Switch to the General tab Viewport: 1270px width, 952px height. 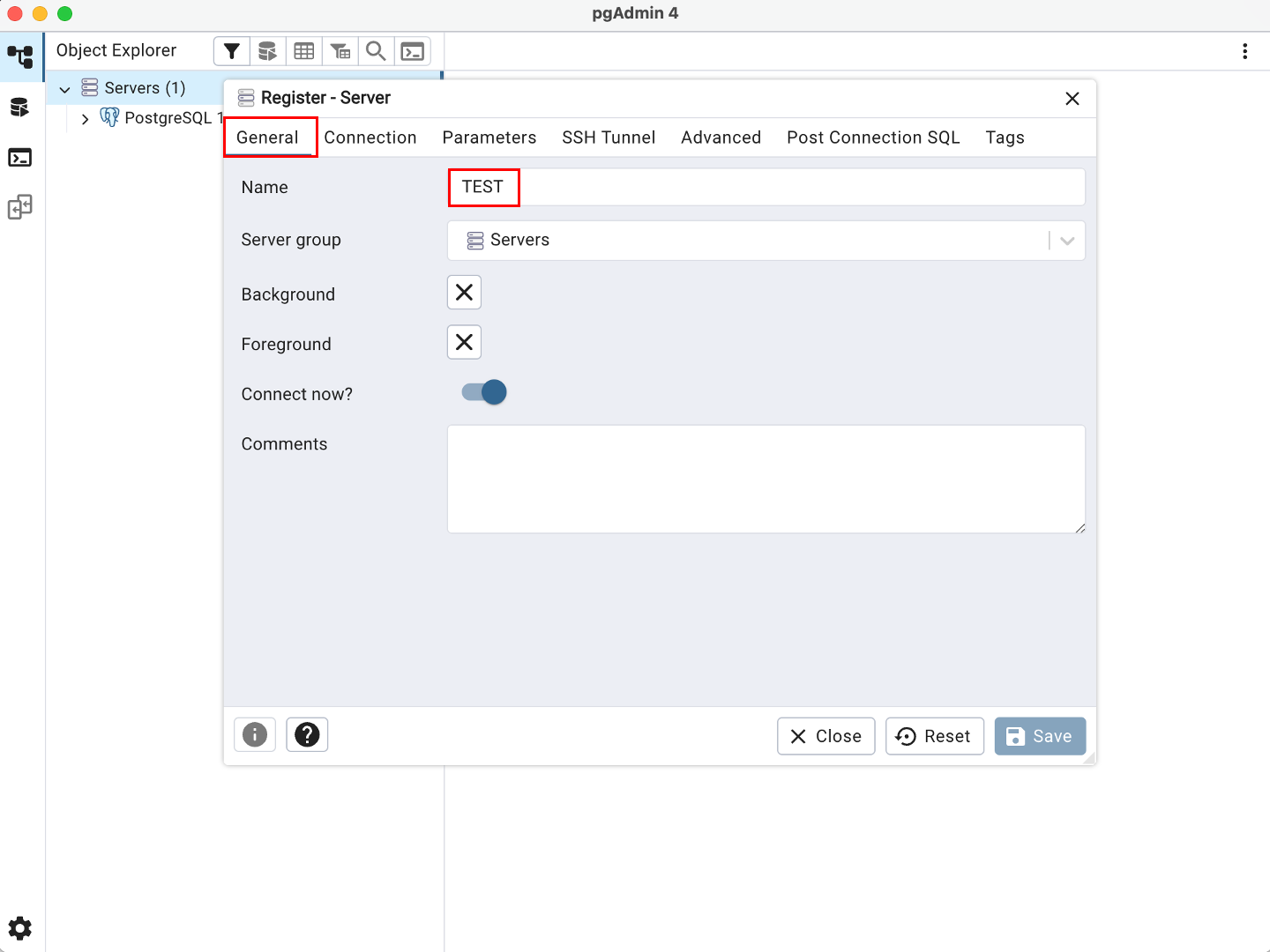point(268,138)
